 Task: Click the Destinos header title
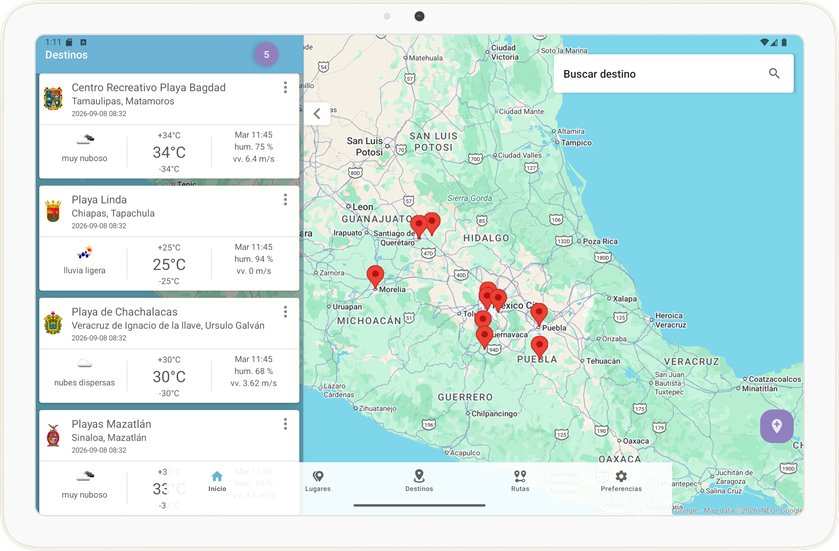tap(66, 55)
